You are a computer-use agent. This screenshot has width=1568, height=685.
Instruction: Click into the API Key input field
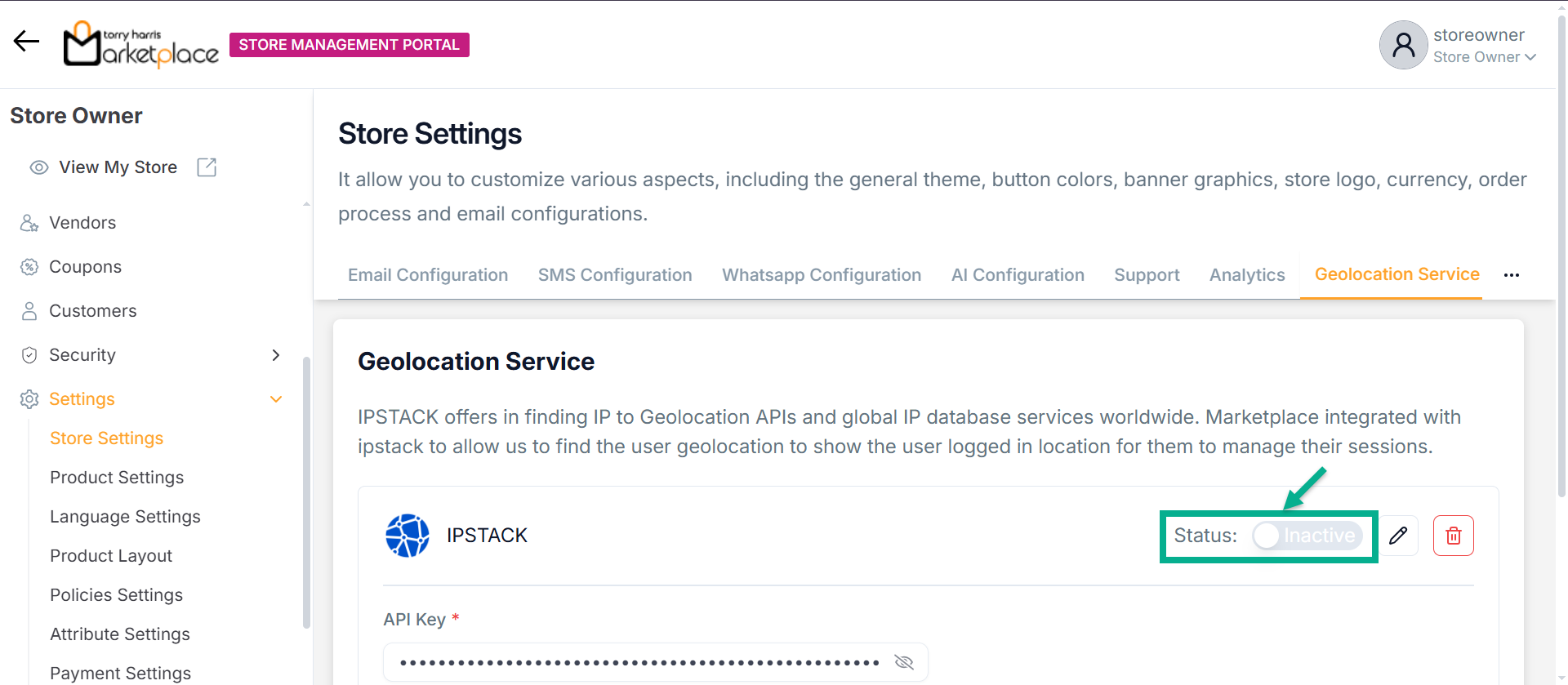coord(637,662)
